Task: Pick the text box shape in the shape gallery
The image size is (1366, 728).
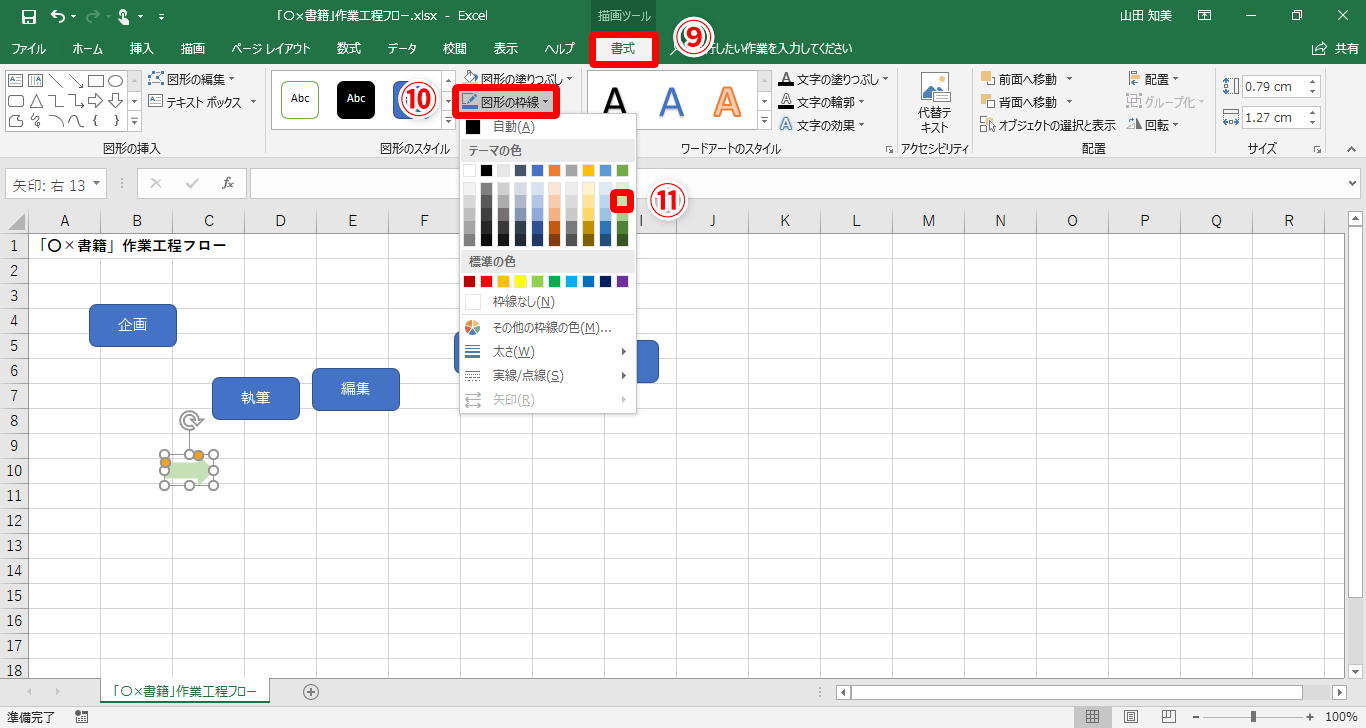Action: click(15, 80)
